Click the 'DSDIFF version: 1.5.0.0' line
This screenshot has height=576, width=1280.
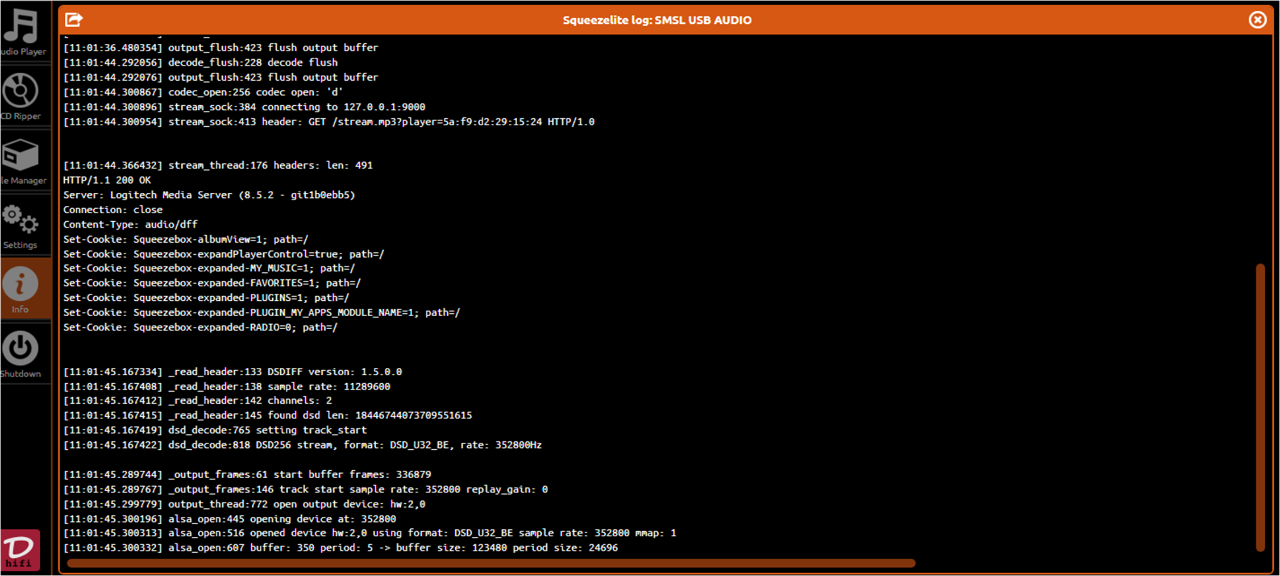pyautogui.click(x=232, y=372)
